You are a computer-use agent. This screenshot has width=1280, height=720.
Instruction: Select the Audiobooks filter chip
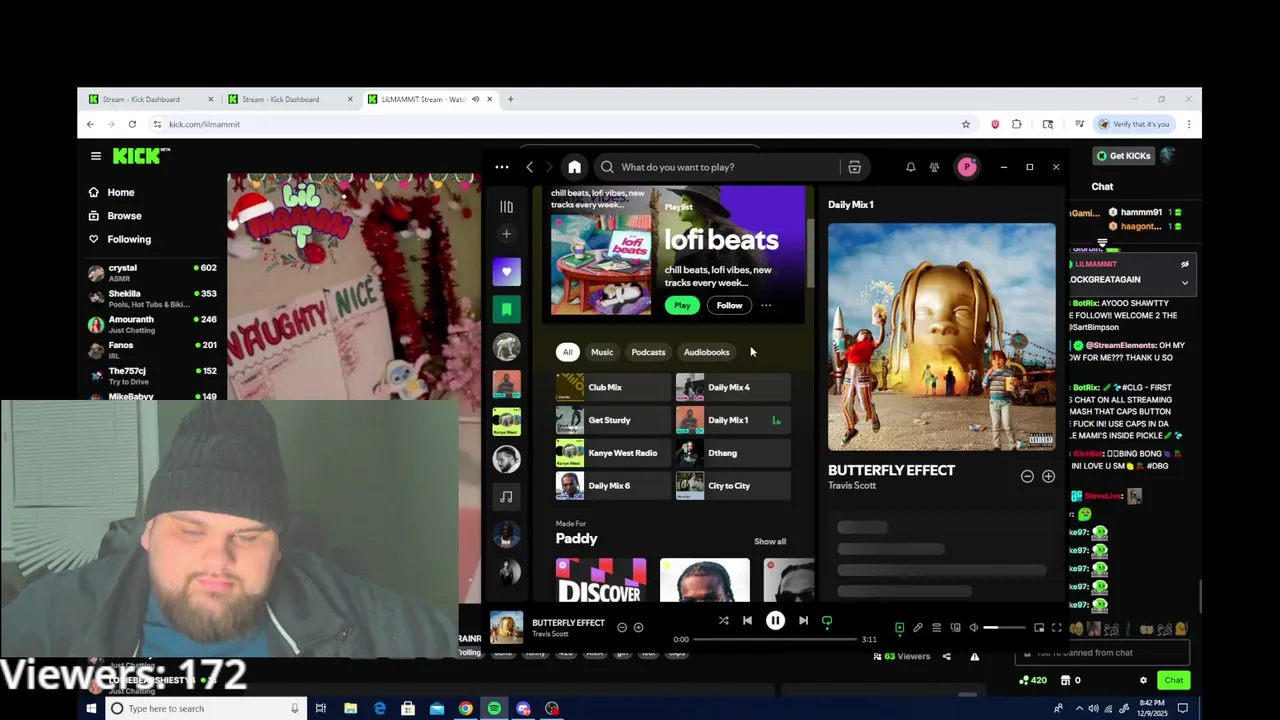coord(706,352)
